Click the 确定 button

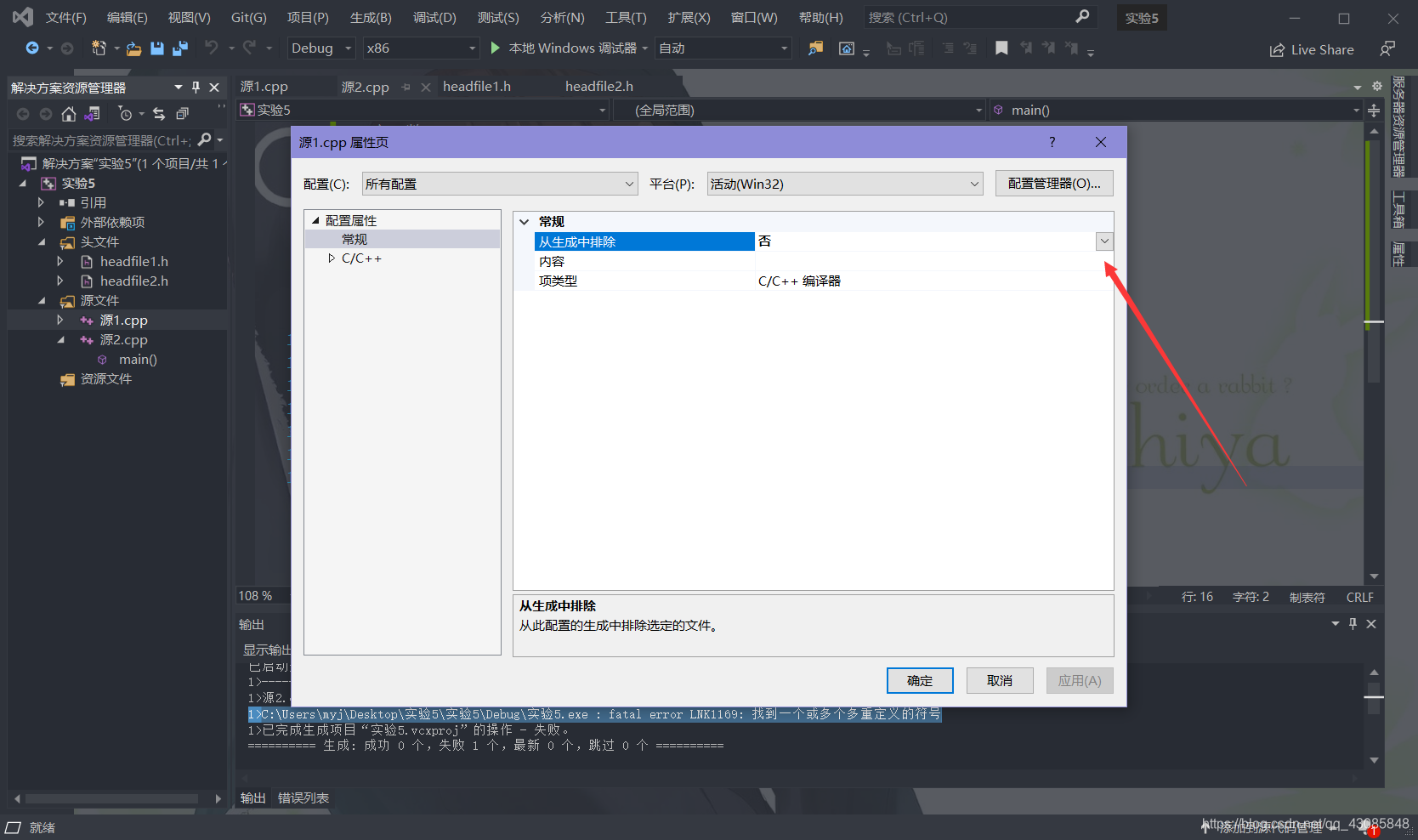coord(920,681)
